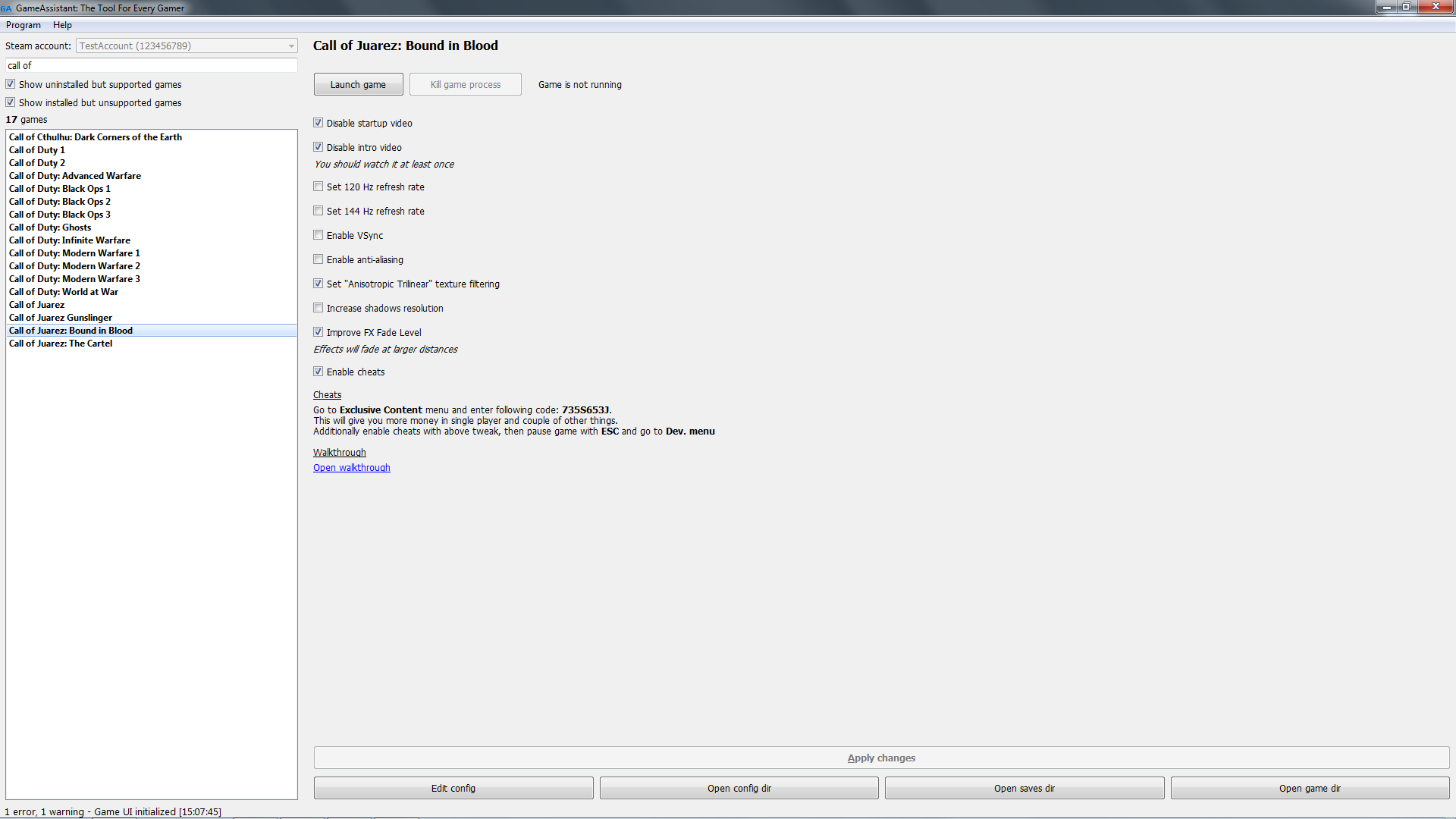Click the Launch game button
The width and height of the screenshot is (1456, 819).
(x=357, y=84)
